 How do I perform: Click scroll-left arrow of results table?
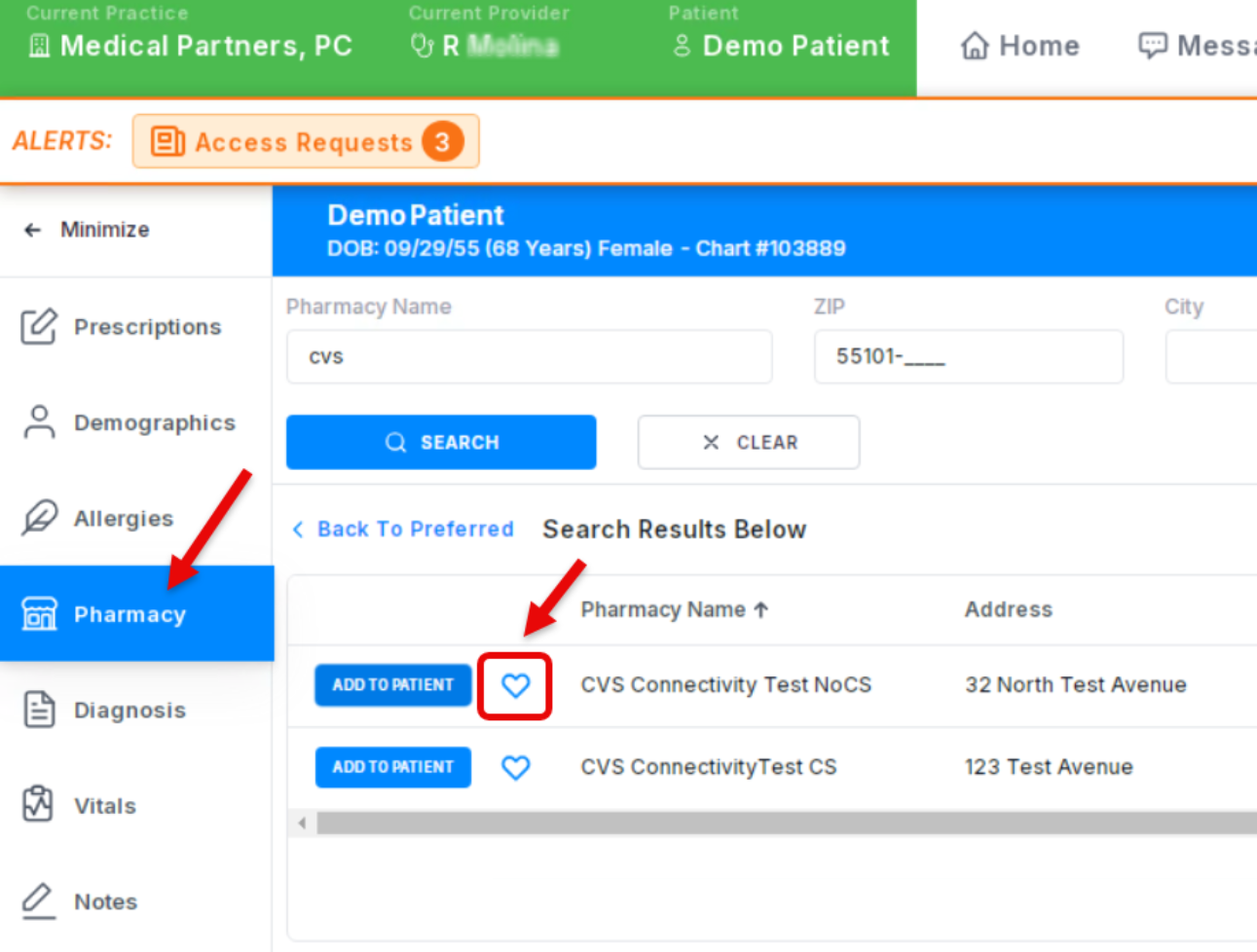coord(302,824)
